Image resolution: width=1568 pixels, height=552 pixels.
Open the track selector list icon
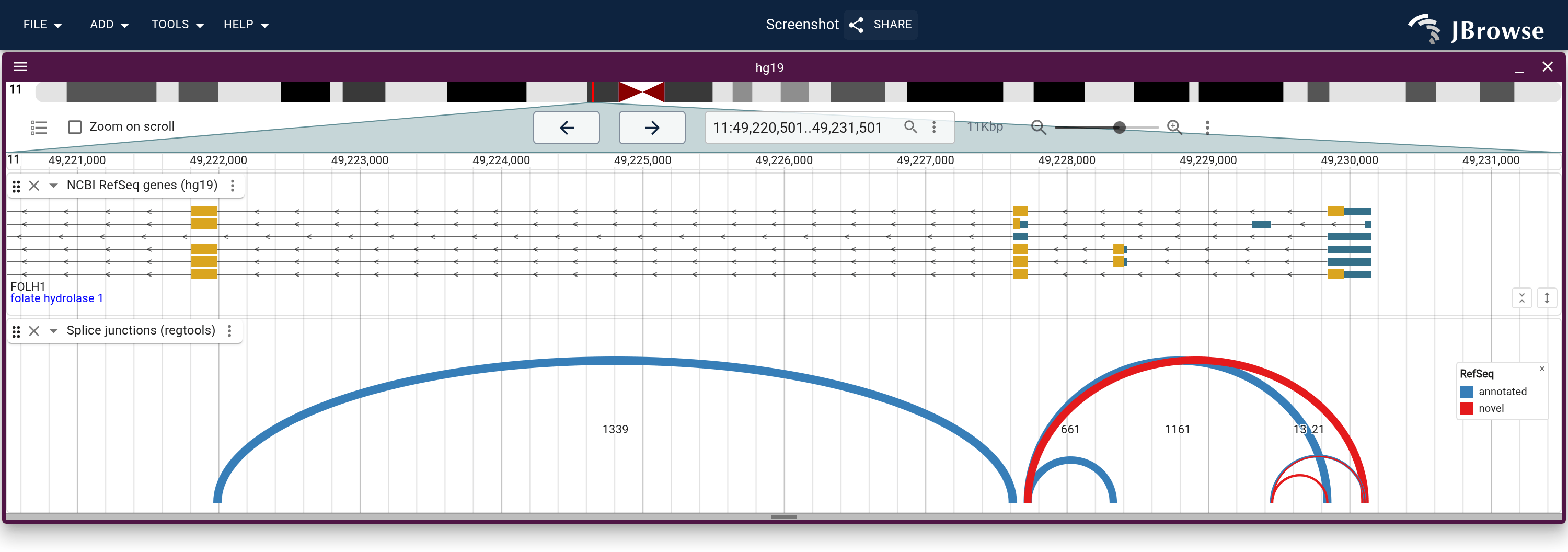point(39,127)
